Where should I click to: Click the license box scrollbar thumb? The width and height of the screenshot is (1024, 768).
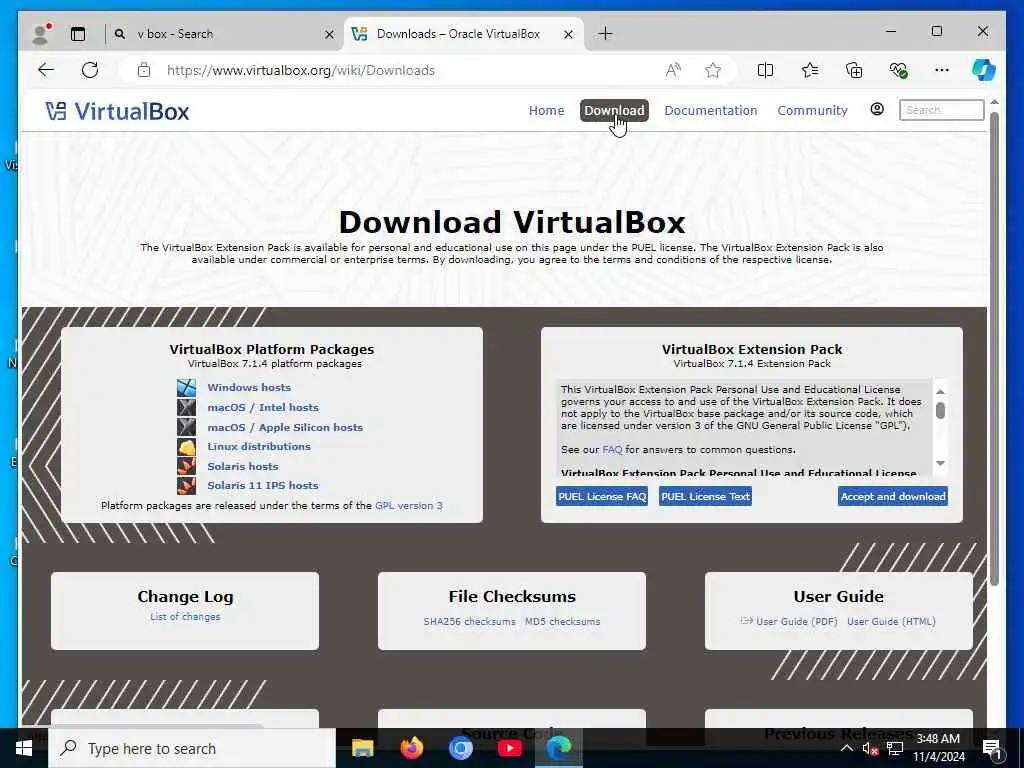click(940, 410)
